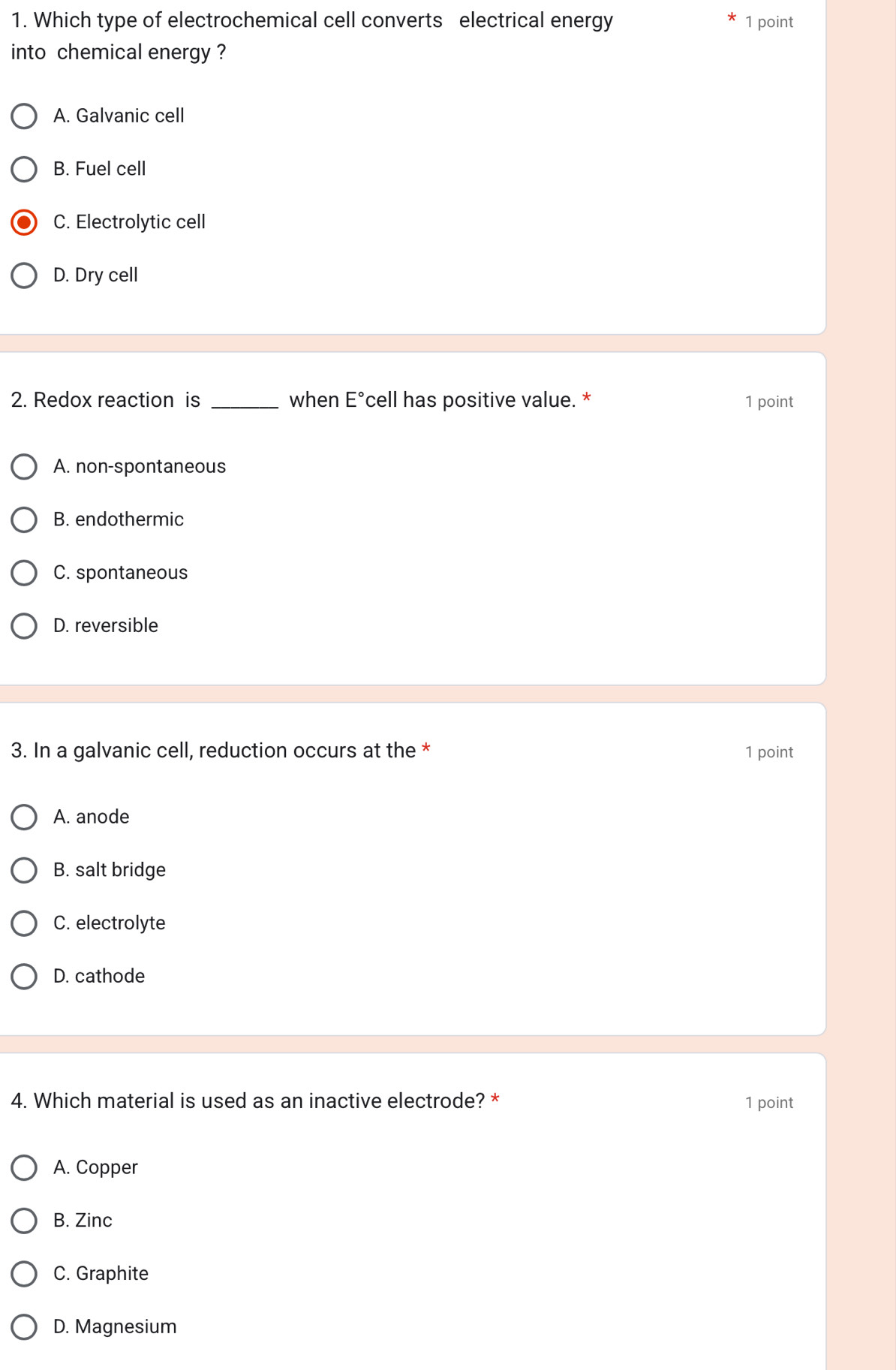Screen dimensions: 896x1370
Task: Click the selected Electrolytic cell radio
Action: pos(24,223)
